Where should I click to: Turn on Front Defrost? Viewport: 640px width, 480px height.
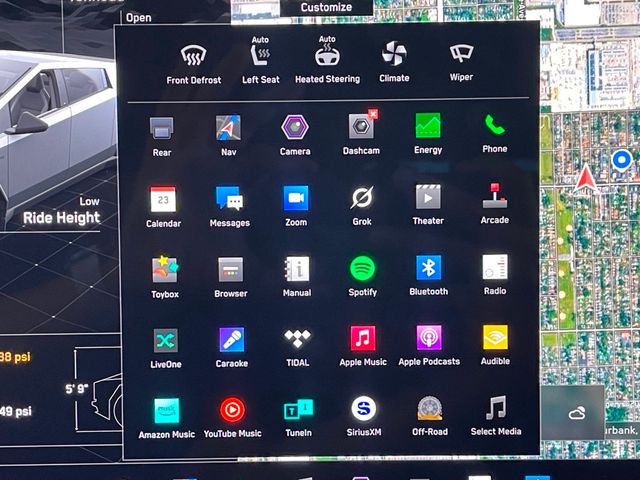(x=193, y=64)
